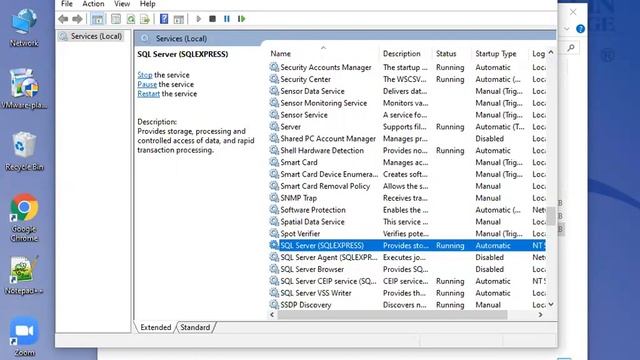The width and height of the screenshot is (640, 360).
Task: Click the Stop the service link
Action: click(x=144, y=75)
